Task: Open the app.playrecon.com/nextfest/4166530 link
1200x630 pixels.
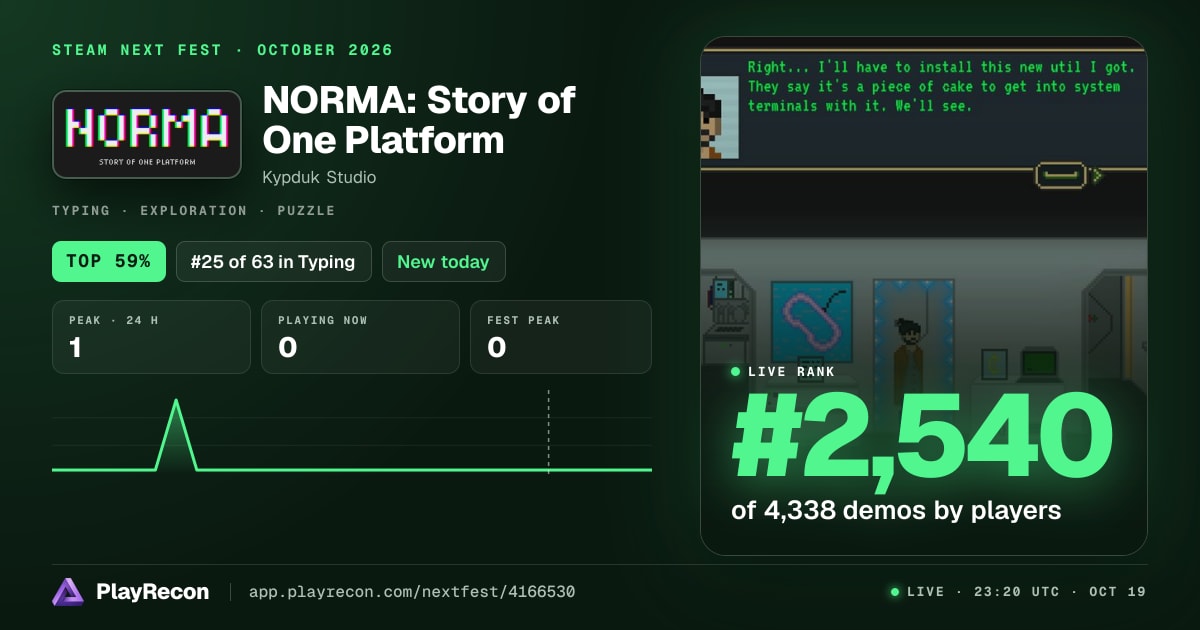Action: [x=412, y=592]
